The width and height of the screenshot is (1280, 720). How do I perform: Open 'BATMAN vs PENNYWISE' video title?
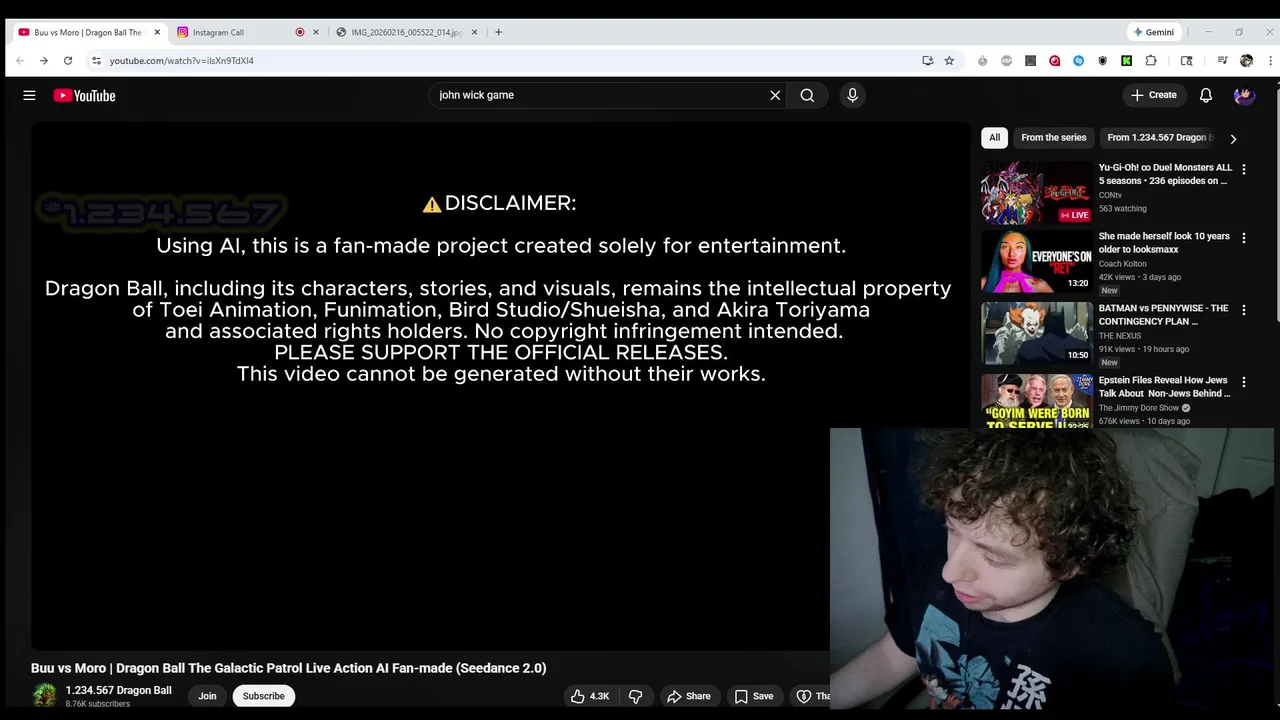1163,315
